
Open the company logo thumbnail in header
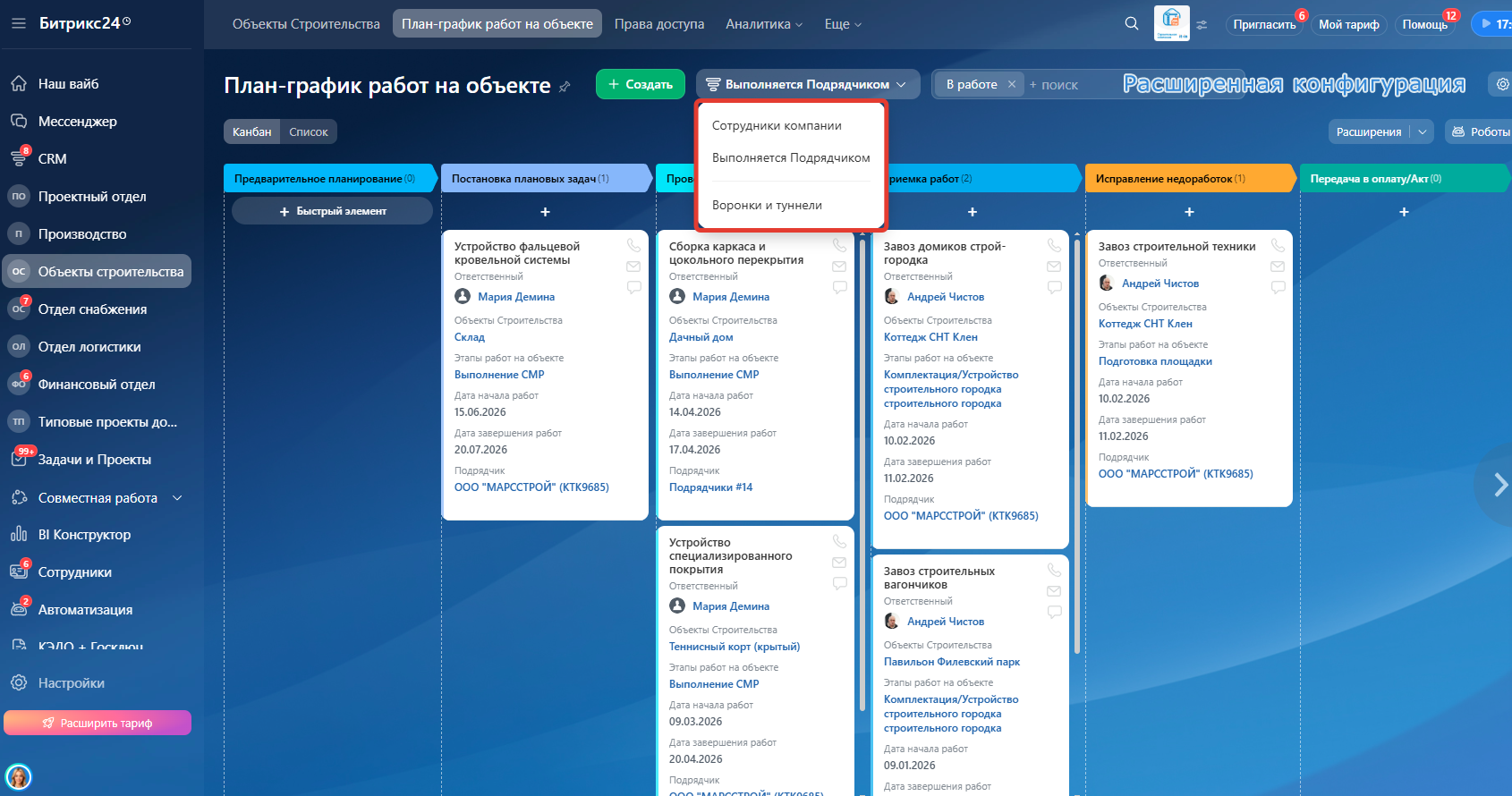click(x=1172, y=23)
